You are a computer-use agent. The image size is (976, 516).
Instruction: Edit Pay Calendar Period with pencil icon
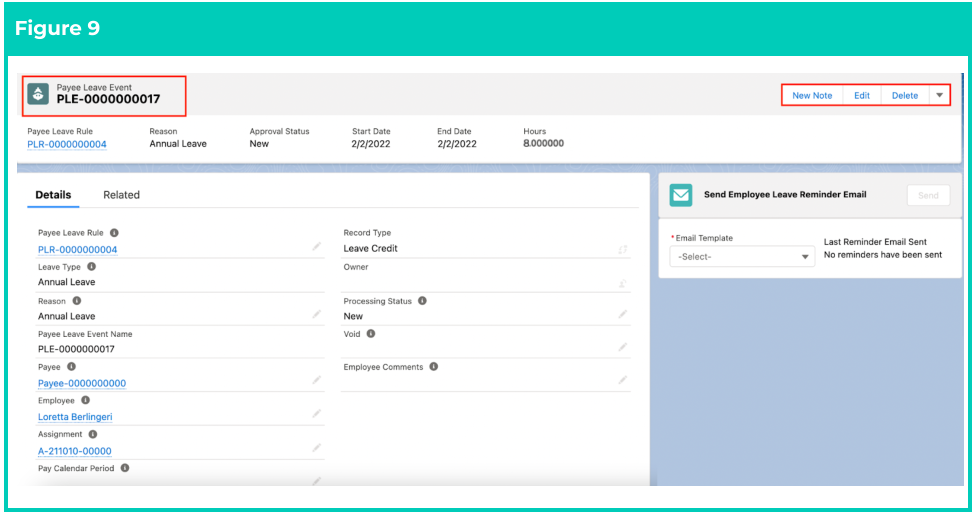point(317,481)
